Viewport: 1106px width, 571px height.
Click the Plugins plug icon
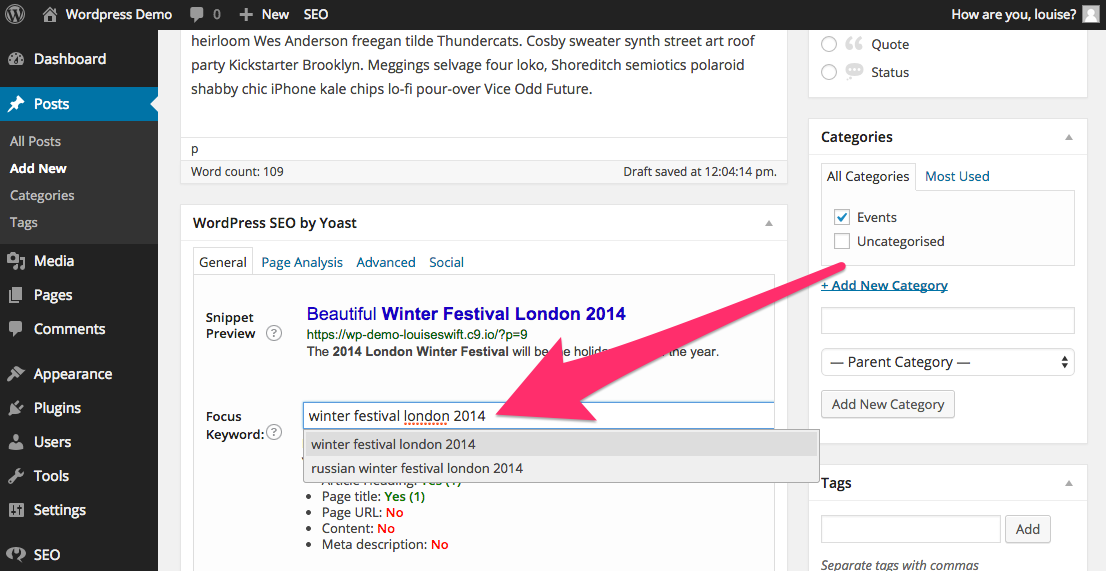[16, 408]
